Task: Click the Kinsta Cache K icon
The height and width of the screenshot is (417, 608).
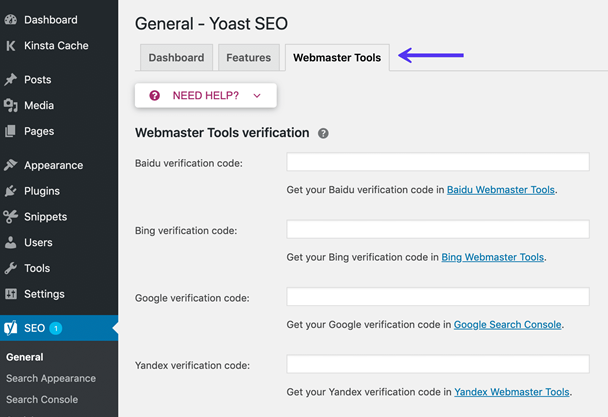Action: pos(11,46)
